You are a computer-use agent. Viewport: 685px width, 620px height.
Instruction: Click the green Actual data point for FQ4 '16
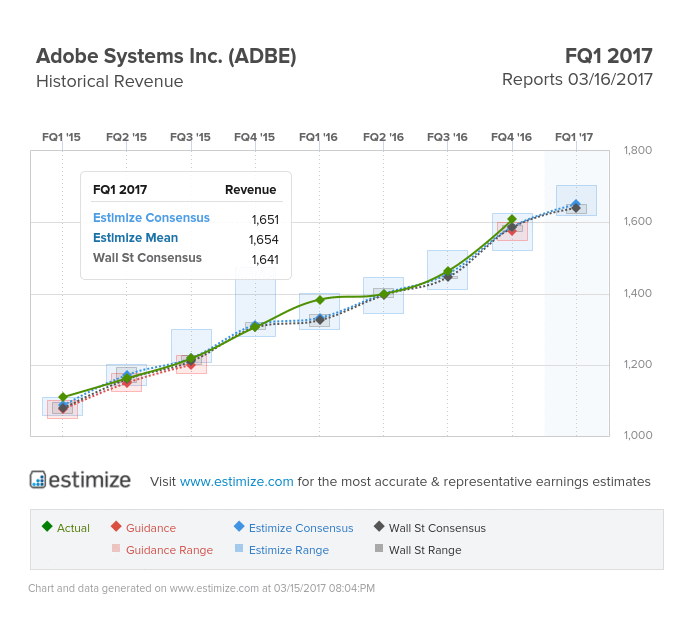(x=512, y=219)
